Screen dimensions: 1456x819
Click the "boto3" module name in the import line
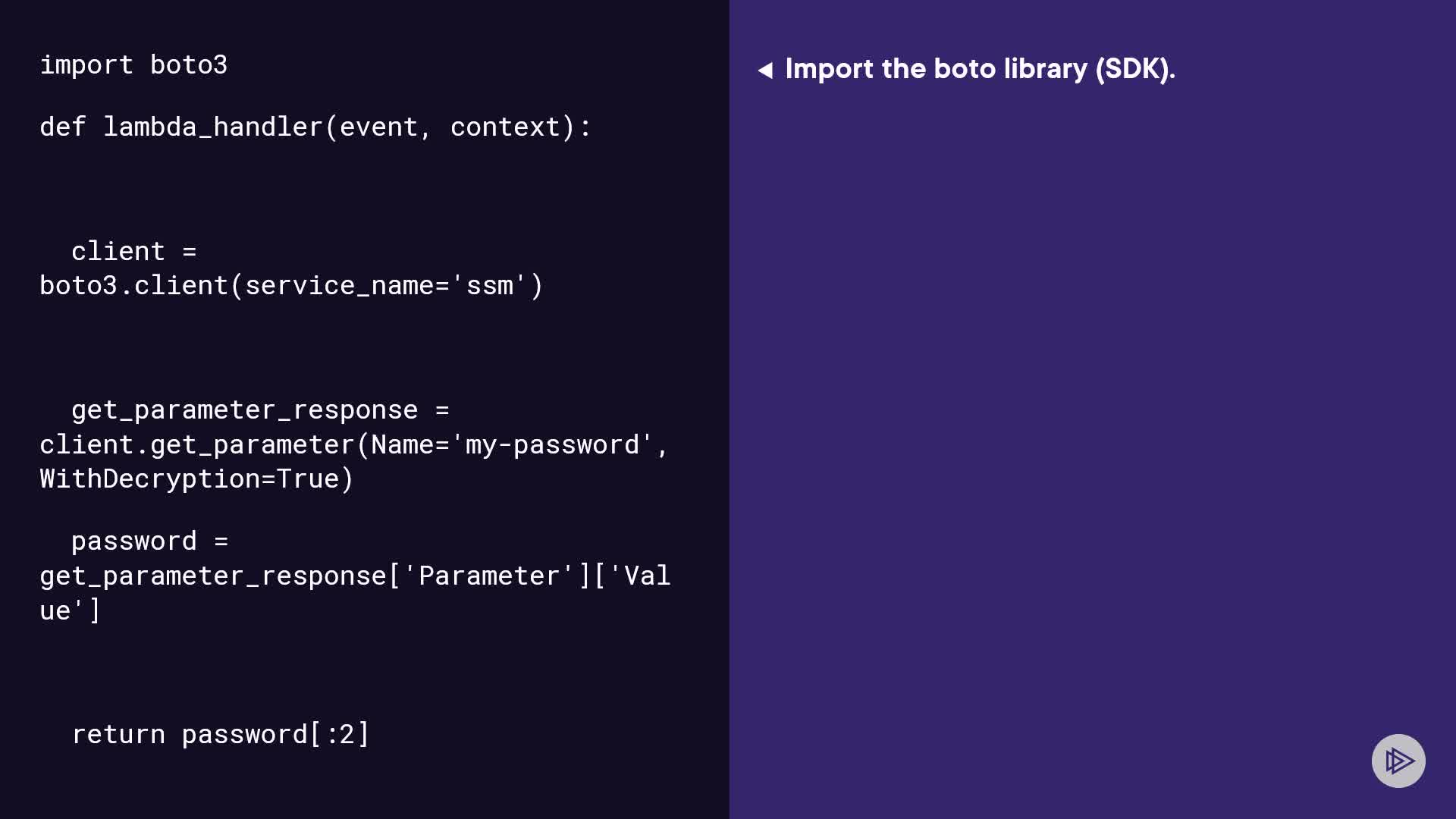pos(189,65)
